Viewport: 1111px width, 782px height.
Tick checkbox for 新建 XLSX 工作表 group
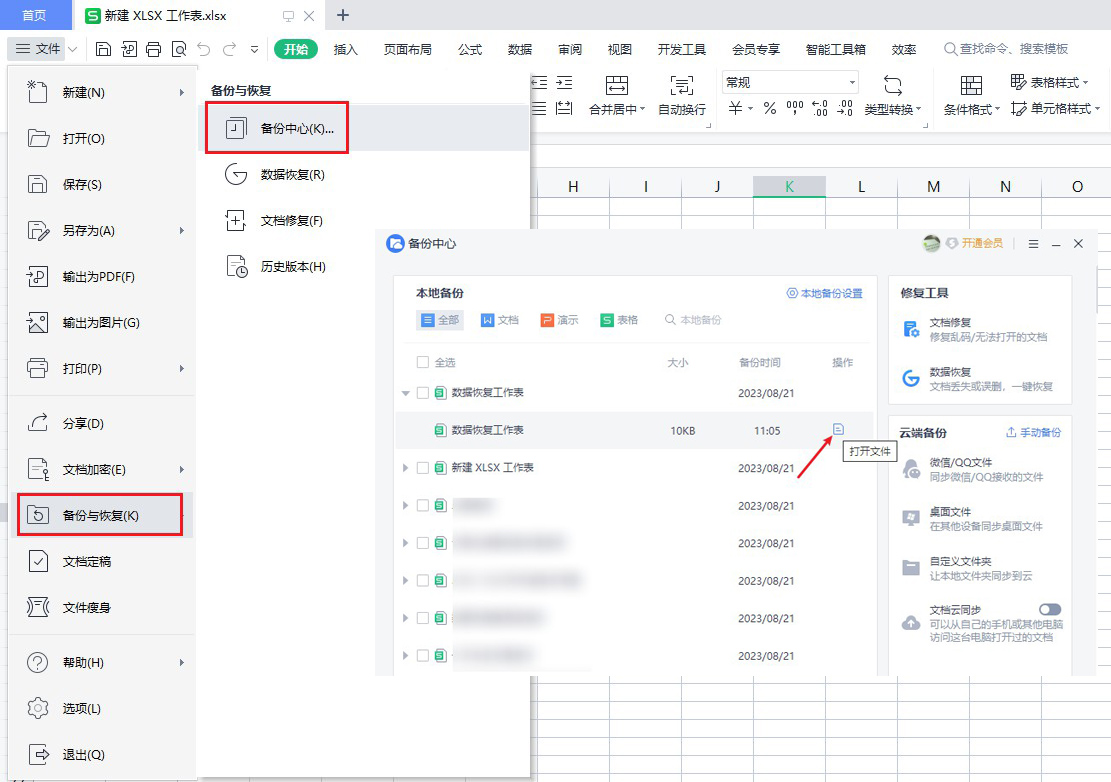(x=423, y=468)
